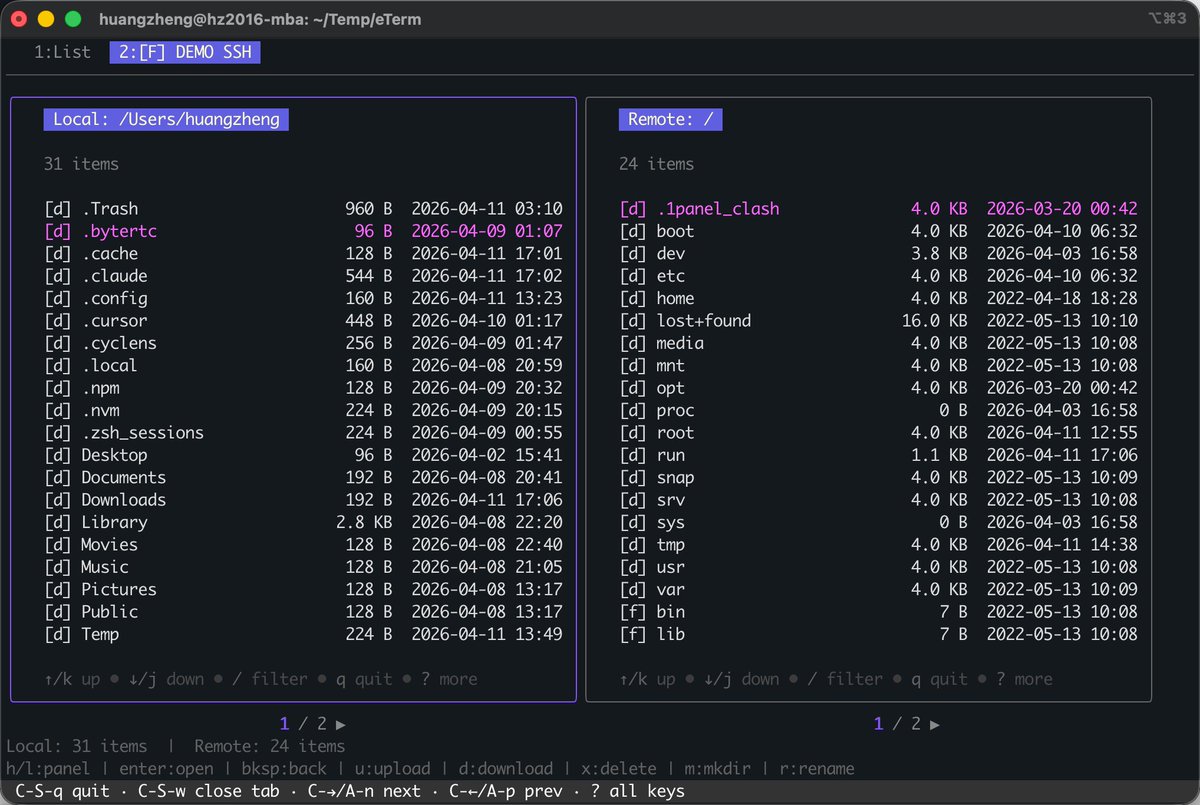Open the Public folder

(x=303, y=612)
